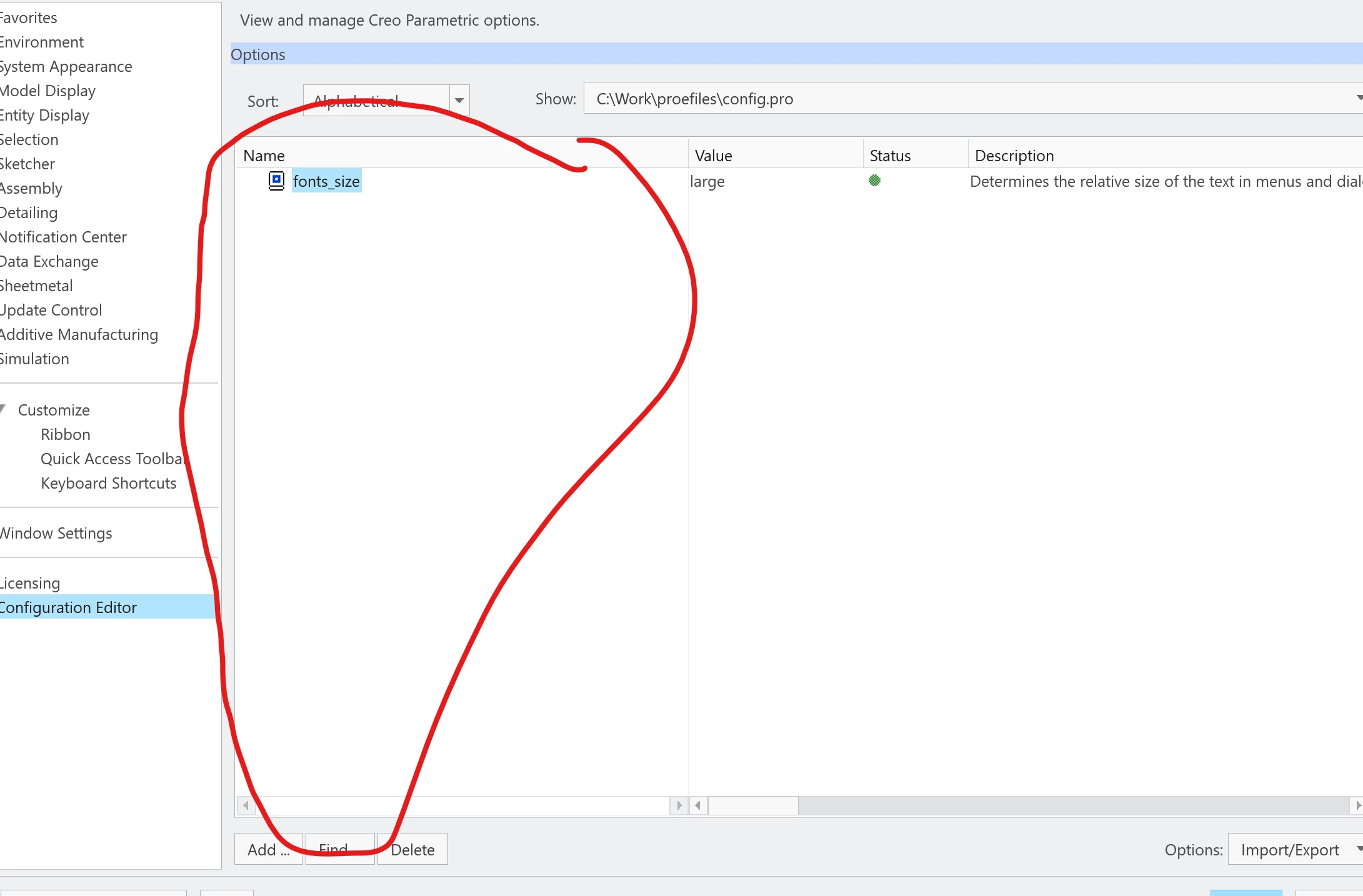The height and width of the screenshot is (896, 1363).
Task: Open the Sort dropdown arrow
Action: [459, 101]
